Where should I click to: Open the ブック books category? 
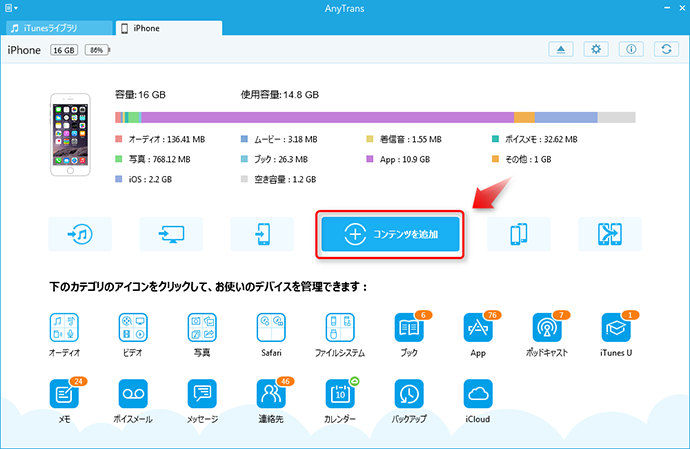point(409,328)
